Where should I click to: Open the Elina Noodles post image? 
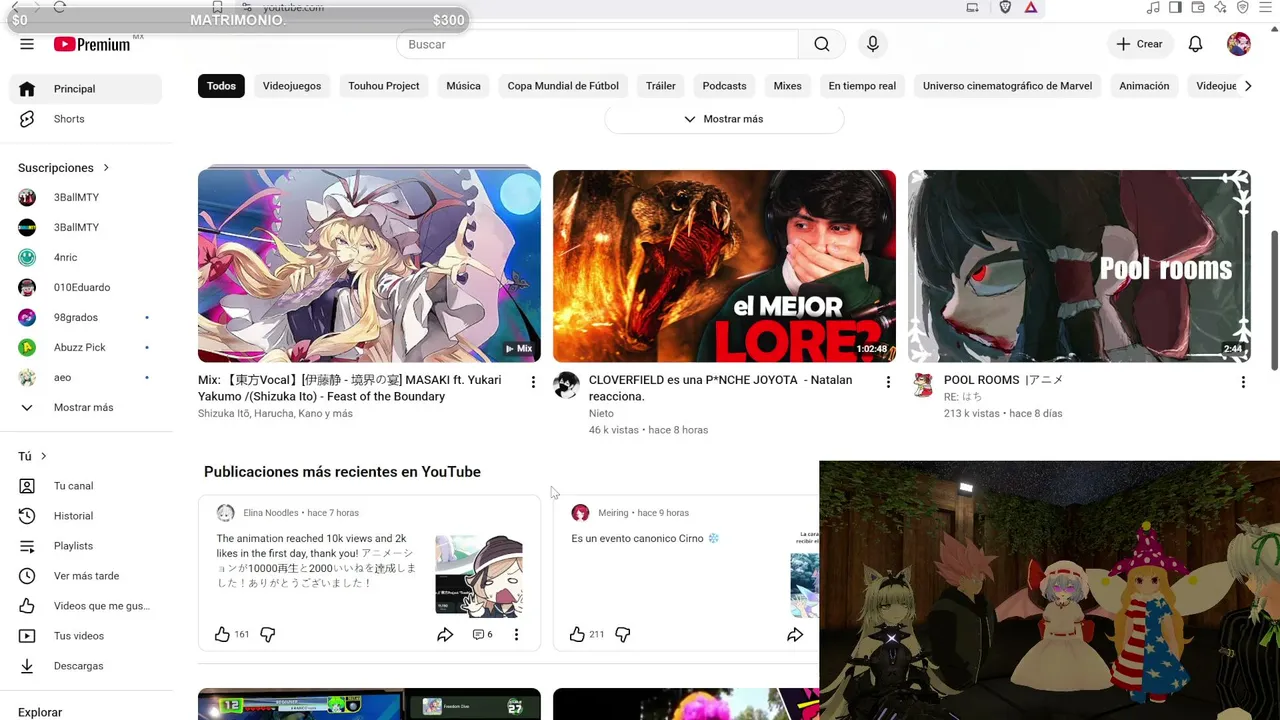pyautogui.click(x=479, y=576)
